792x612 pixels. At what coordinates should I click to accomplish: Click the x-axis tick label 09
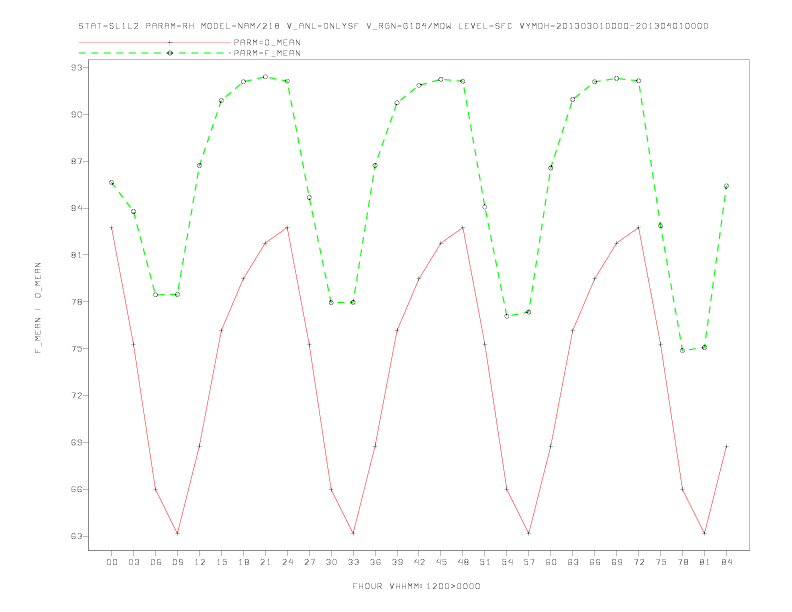(177, 562)
